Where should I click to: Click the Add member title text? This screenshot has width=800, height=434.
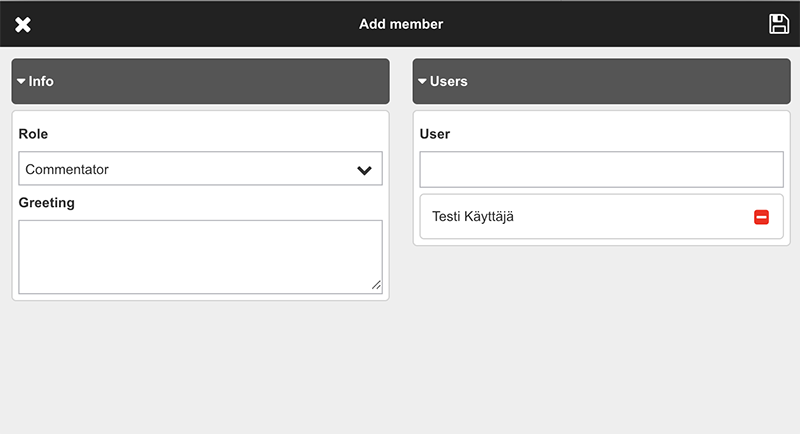401,24
